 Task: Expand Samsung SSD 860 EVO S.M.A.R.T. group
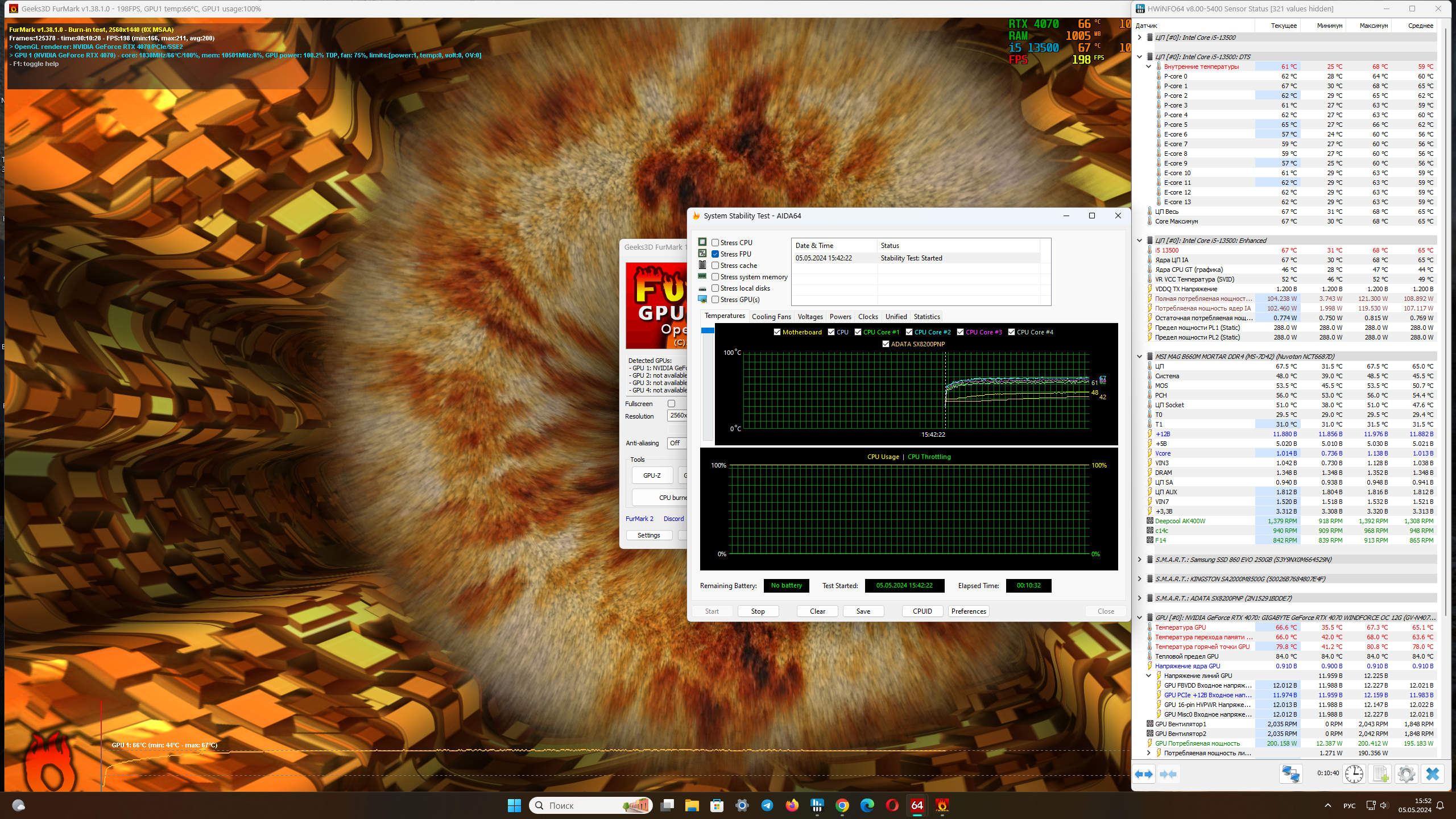click(1139, 560)
